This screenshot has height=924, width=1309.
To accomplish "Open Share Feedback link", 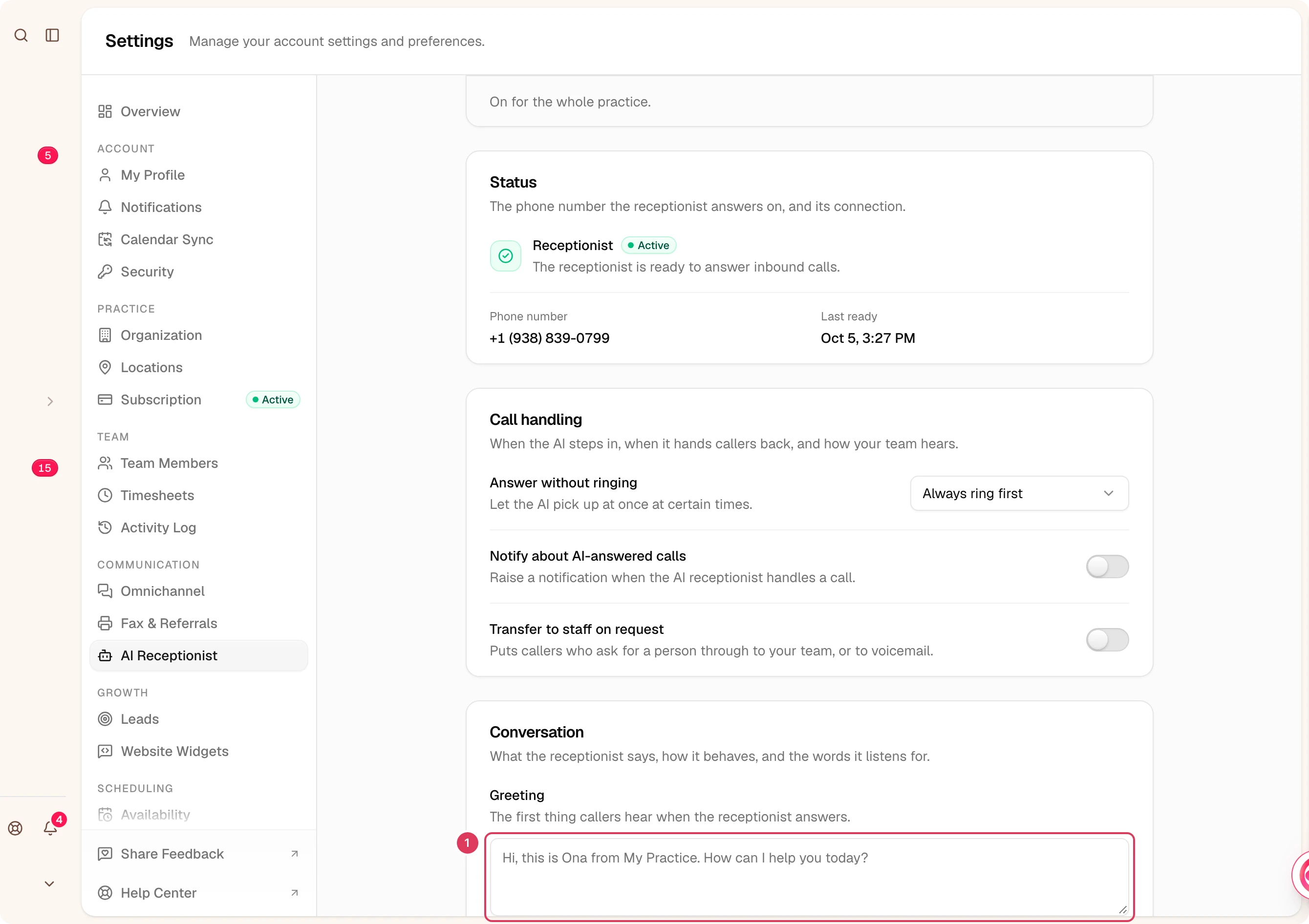I will pos(198,854).
